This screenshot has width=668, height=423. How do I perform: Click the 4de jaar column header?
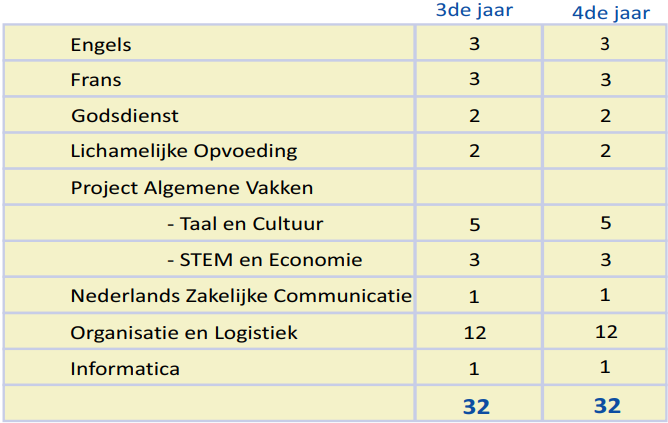611,13
